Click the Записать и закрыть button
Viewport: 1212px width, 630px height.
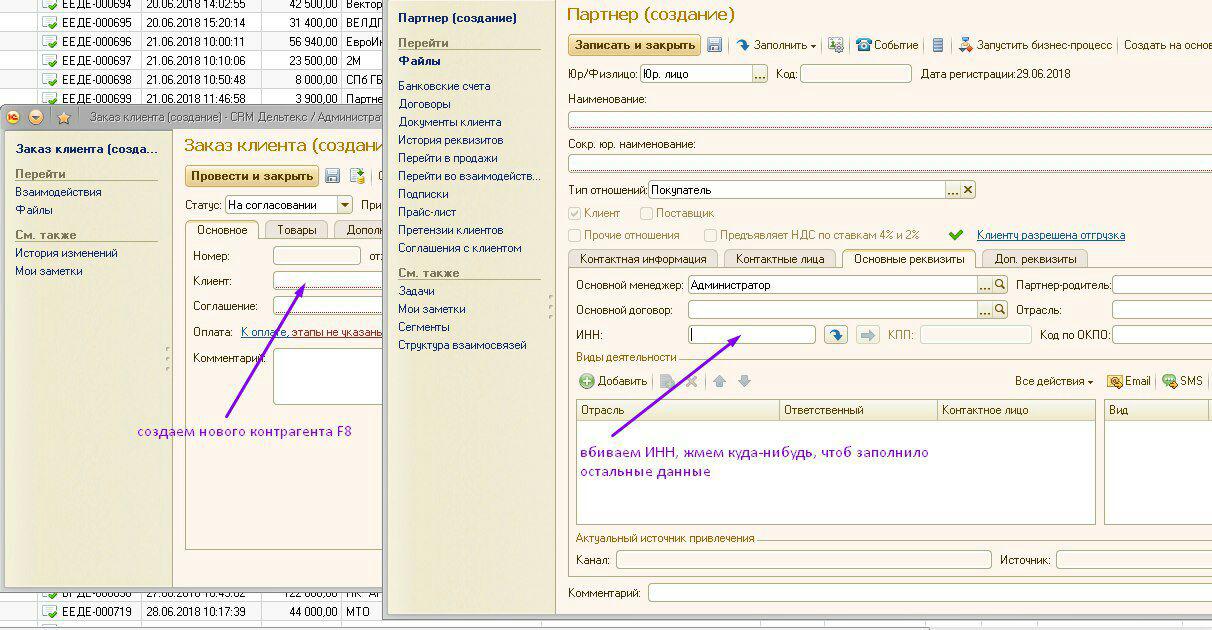tap(634, 45)
